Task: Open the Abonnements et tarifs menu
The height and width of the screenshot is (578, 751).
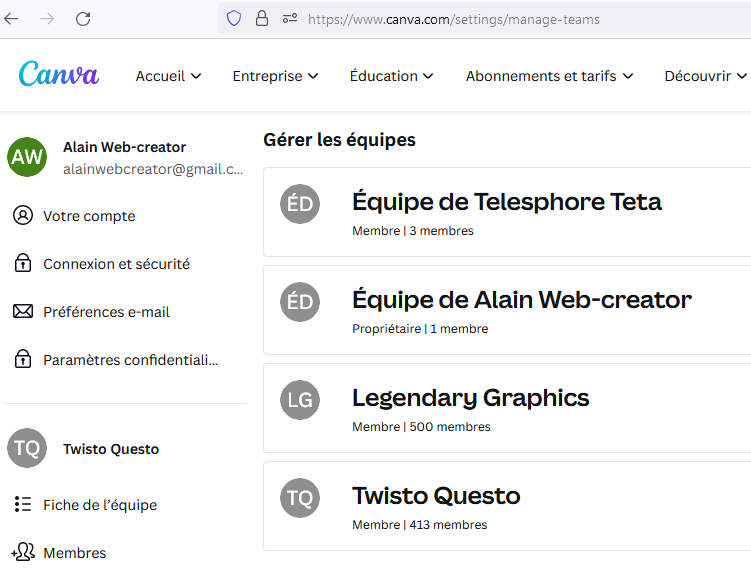Action: tap(549, 76)
